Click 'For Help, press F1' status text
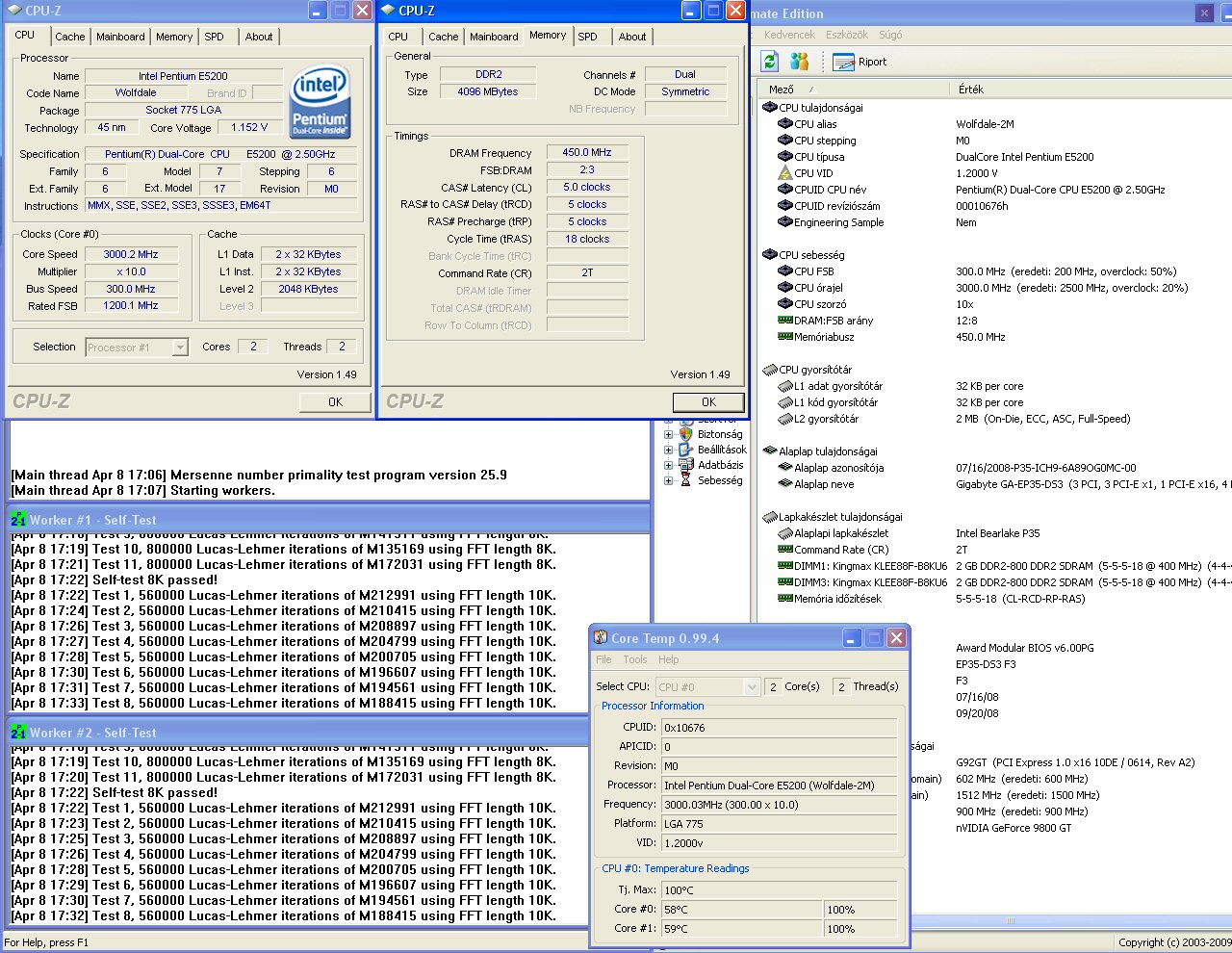 [46, 942]
